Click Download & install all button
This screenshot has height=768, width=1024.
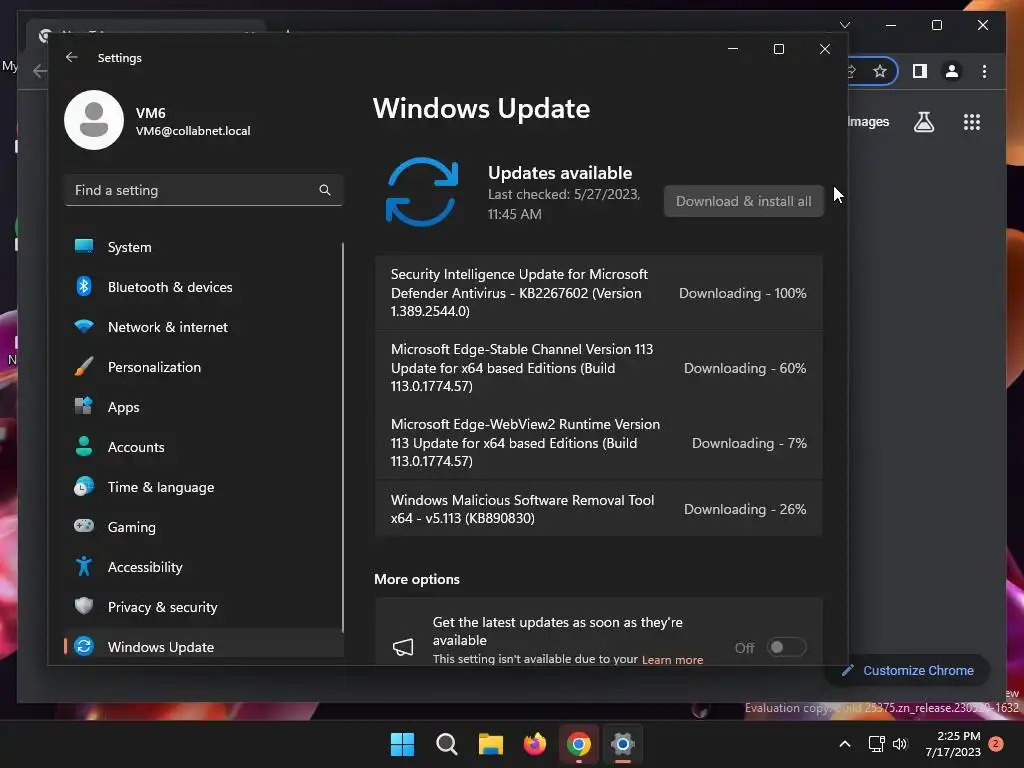click(x=744, y=201)
